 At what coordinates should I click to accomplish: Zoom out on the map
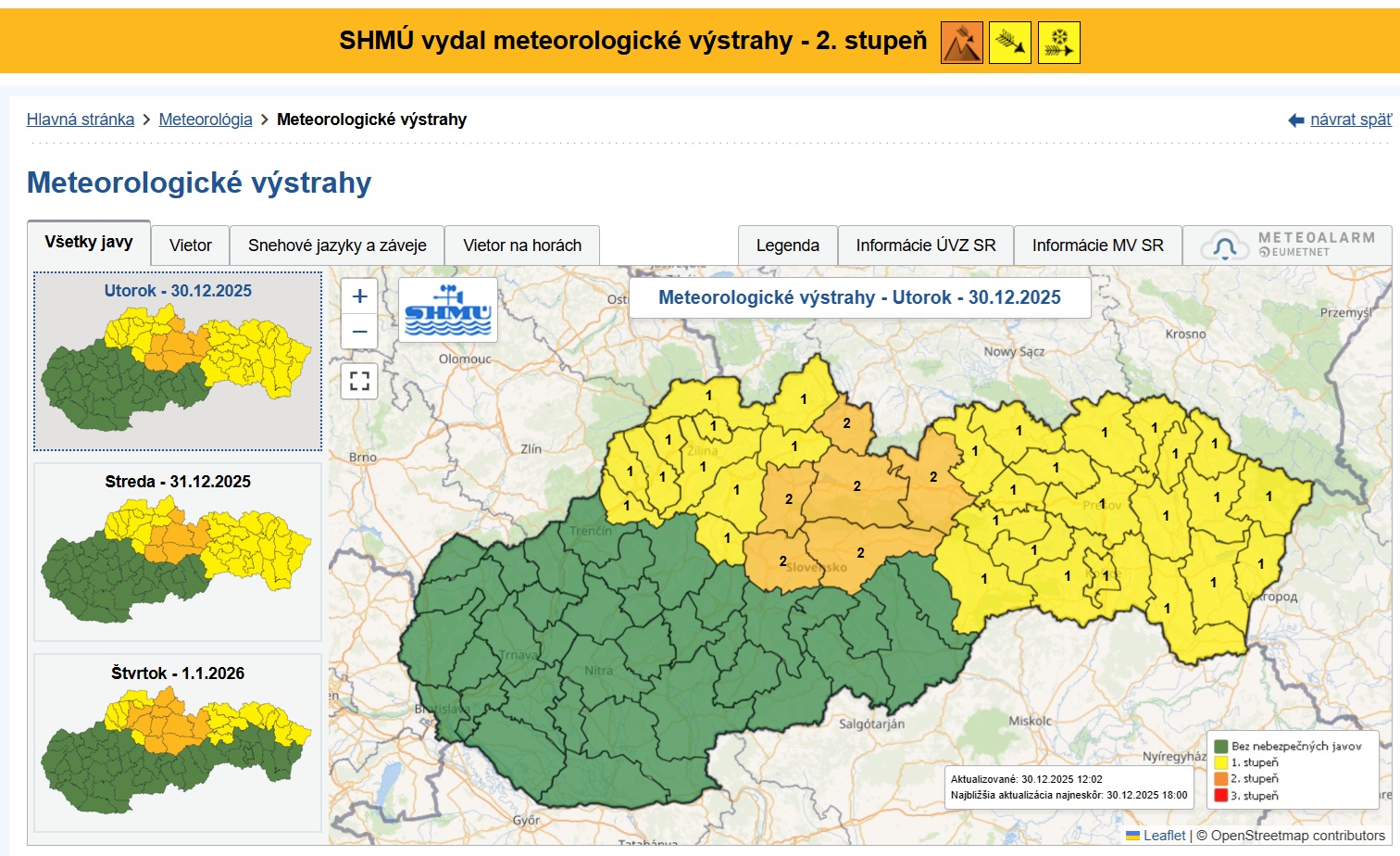click(359, 332)
